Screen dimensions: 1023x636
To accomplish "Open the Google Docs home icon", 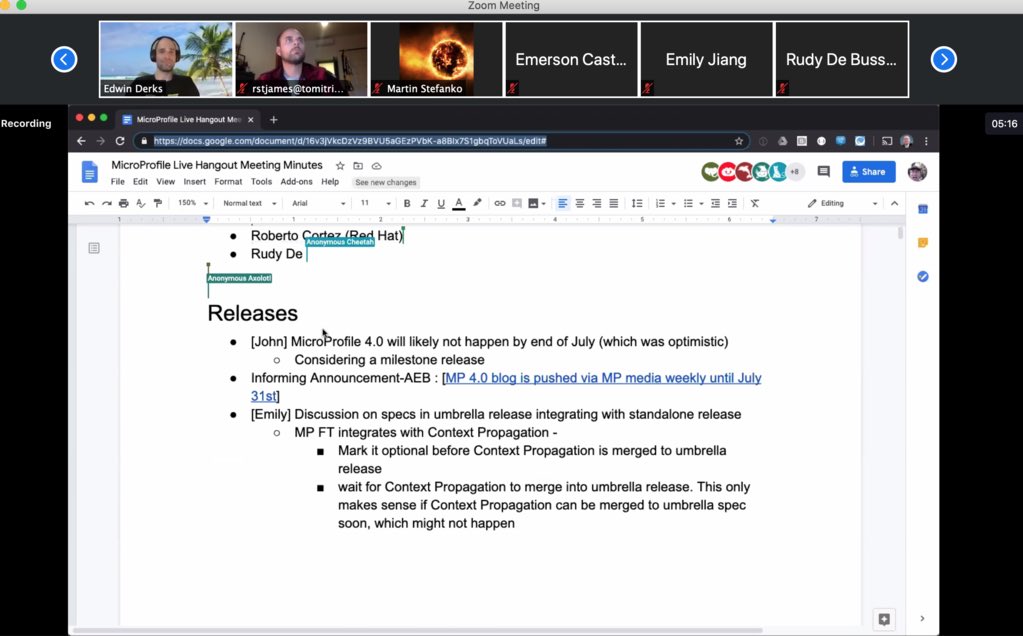I will 89,172.
